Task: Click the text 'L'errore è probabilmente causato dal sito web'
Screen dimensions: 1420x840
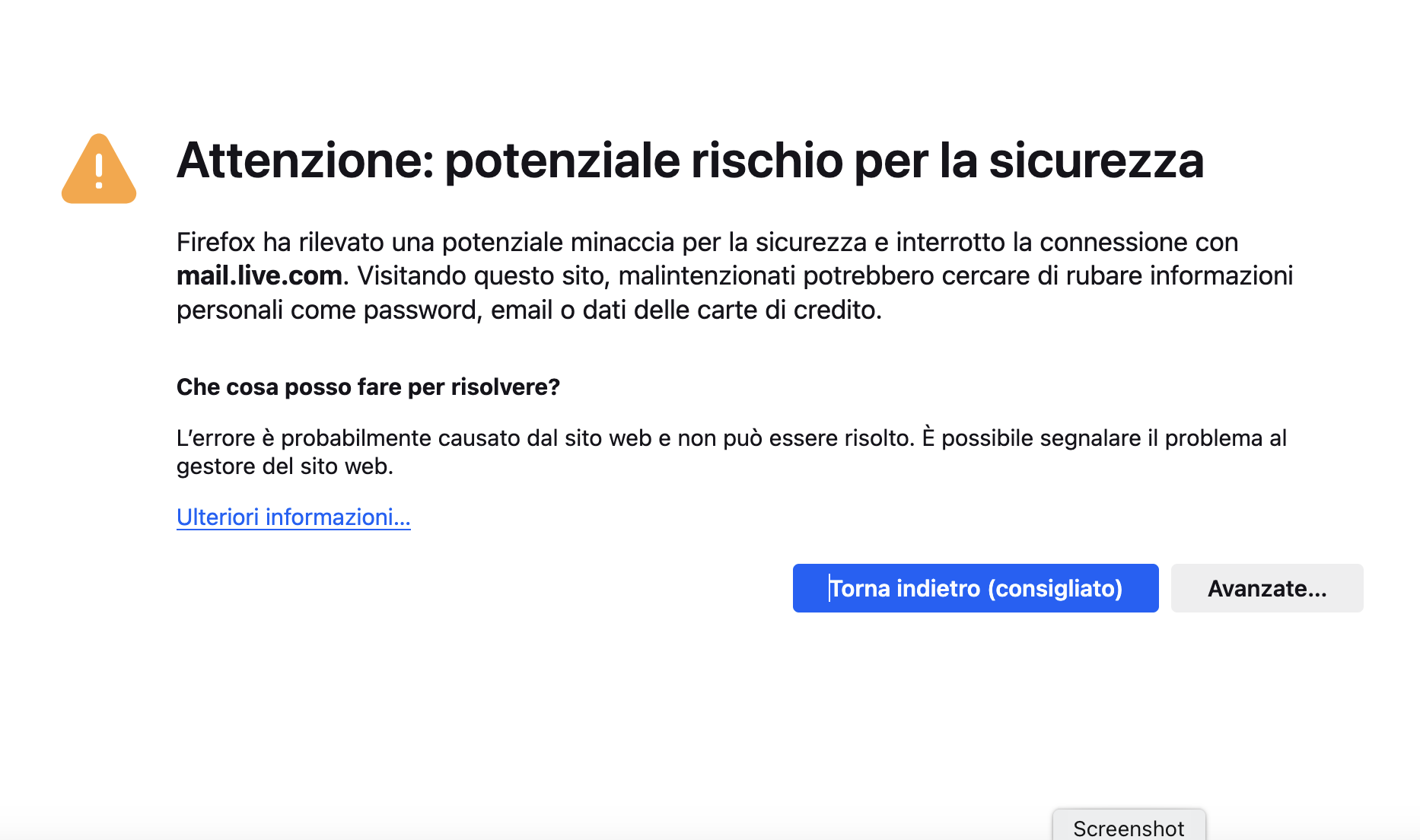Action: [414, 438]
